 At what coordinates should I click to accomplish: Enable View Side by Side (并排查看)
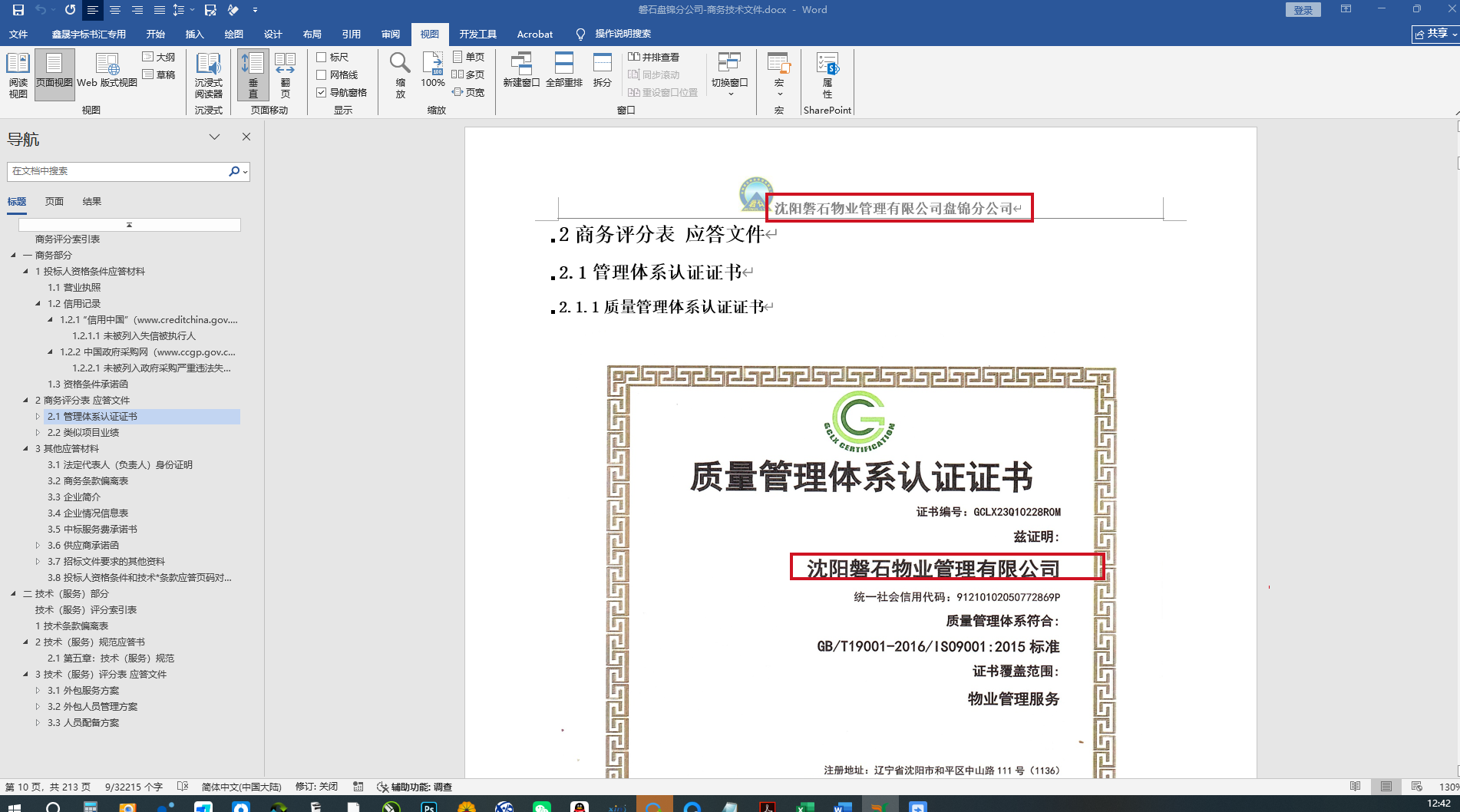point(654,57)
